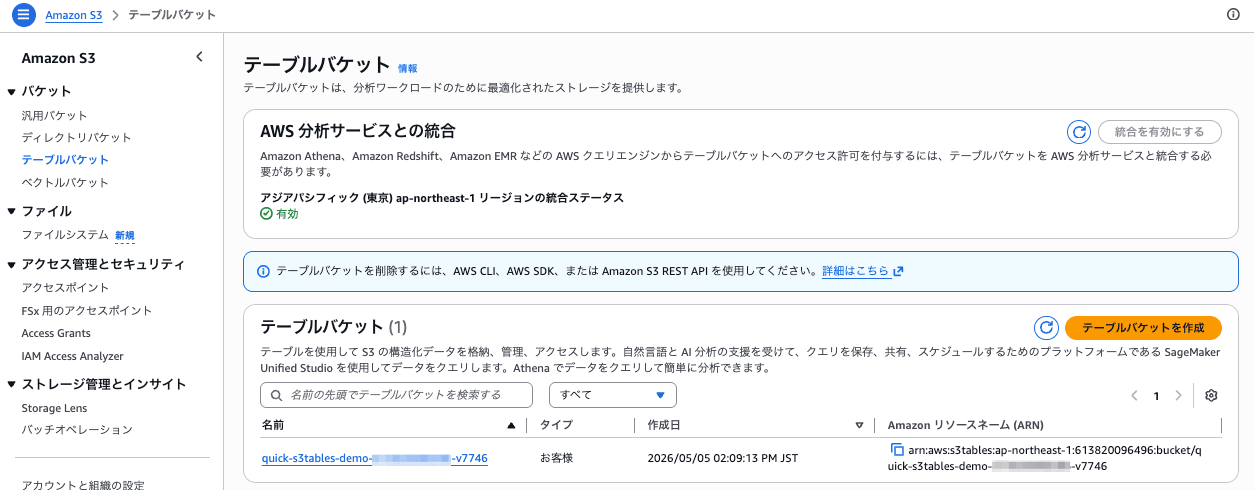Refresh the AWS分析サービスとの統合 panel

click(x=1078, y=132)
